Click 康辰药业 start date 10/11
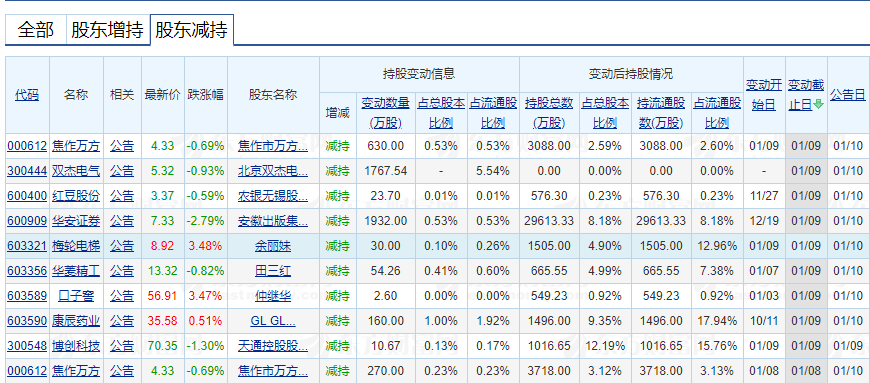Image resolution: width=870 pixels, height=383 pixels. click(764, 321)
